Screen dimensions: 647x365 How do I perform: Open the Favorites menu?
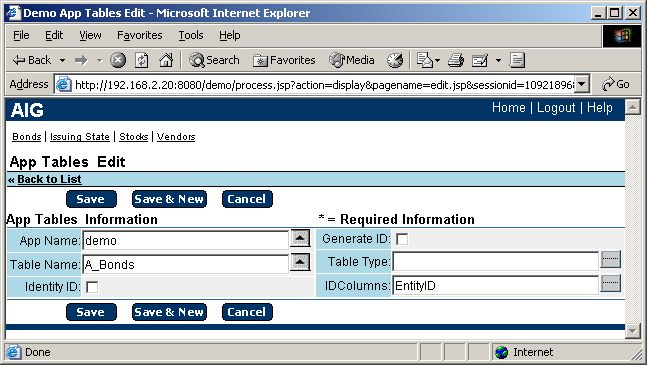pyautogui.click(x=139, y=35)
